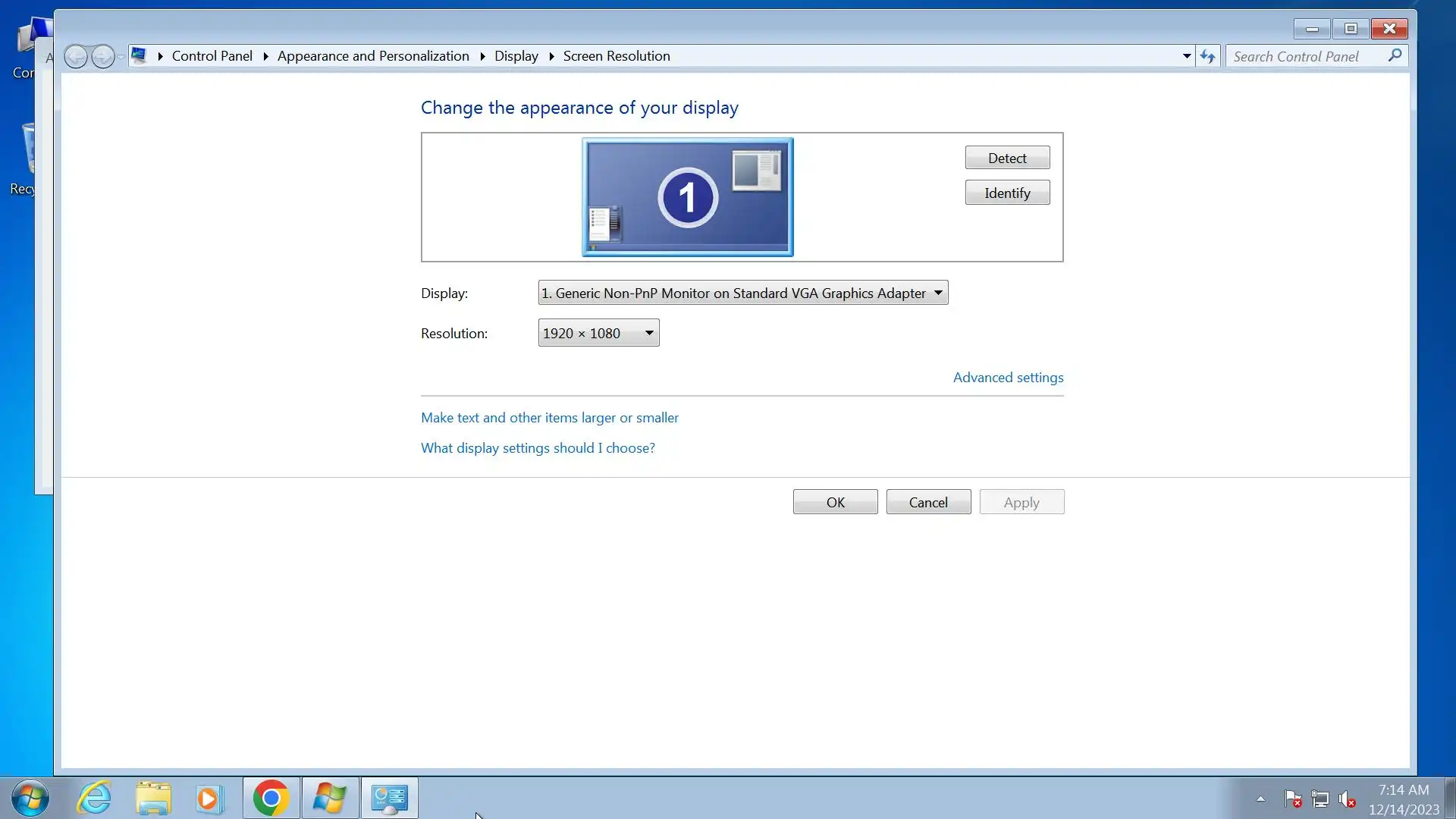The width and height of the screenshot is (1456, 819).
Task: Select monitor 1 preview thumbnail
Action: 687,197
